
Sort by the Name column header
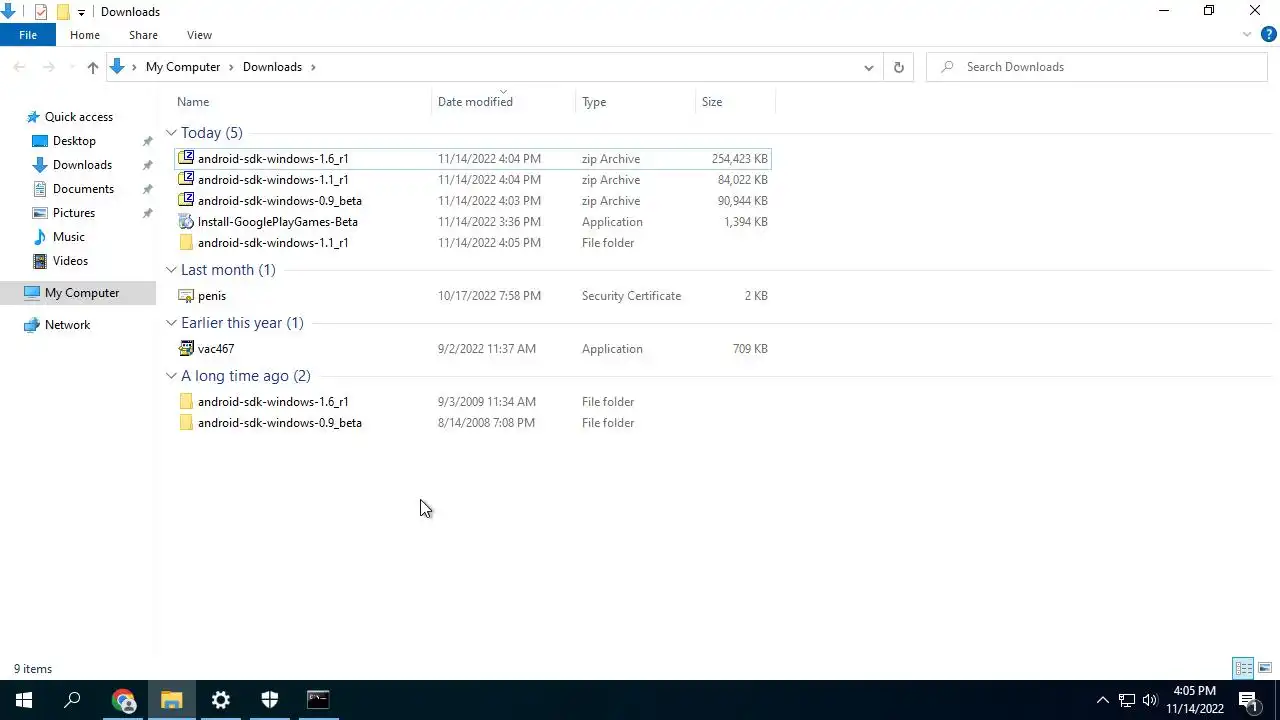point(193,102)
